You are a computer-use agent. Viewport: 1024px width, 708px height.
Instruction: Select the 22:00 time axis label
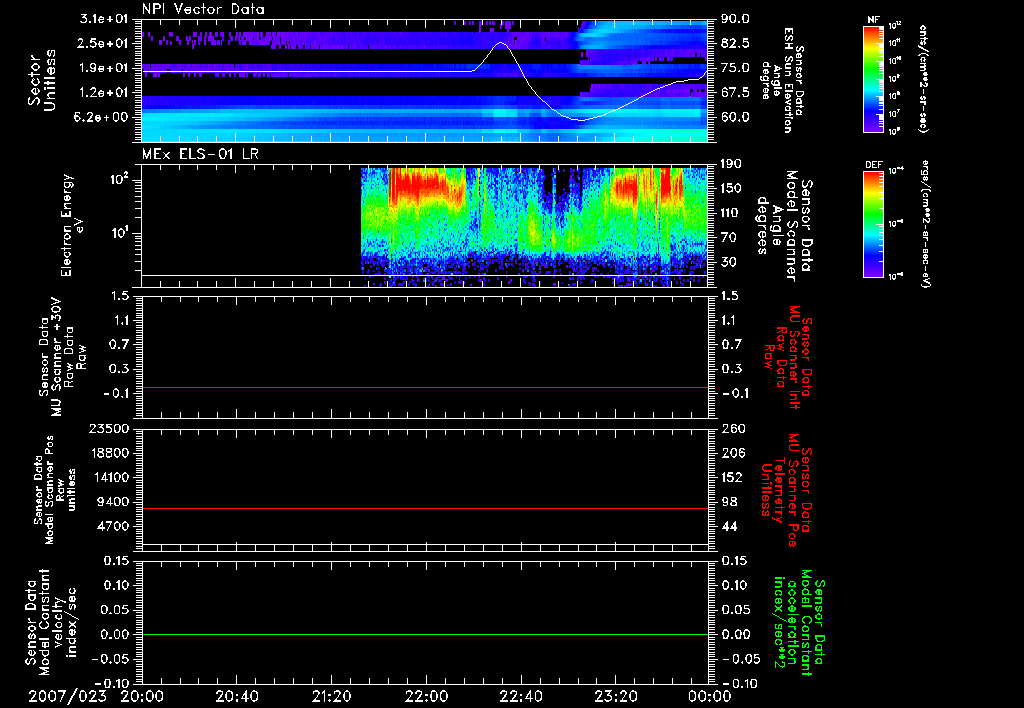(x=426, y=695)
